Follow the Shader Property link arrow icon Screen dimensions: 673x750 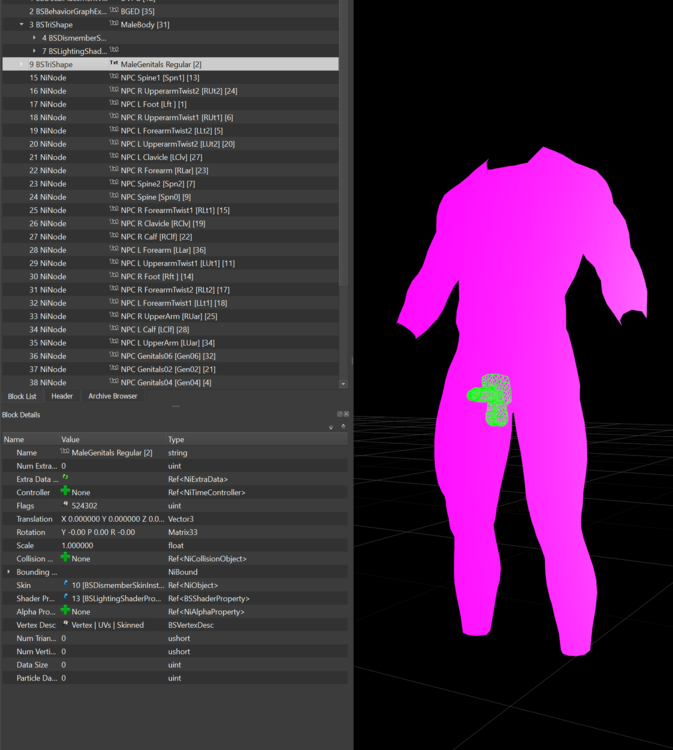click(x=66, y=597)
